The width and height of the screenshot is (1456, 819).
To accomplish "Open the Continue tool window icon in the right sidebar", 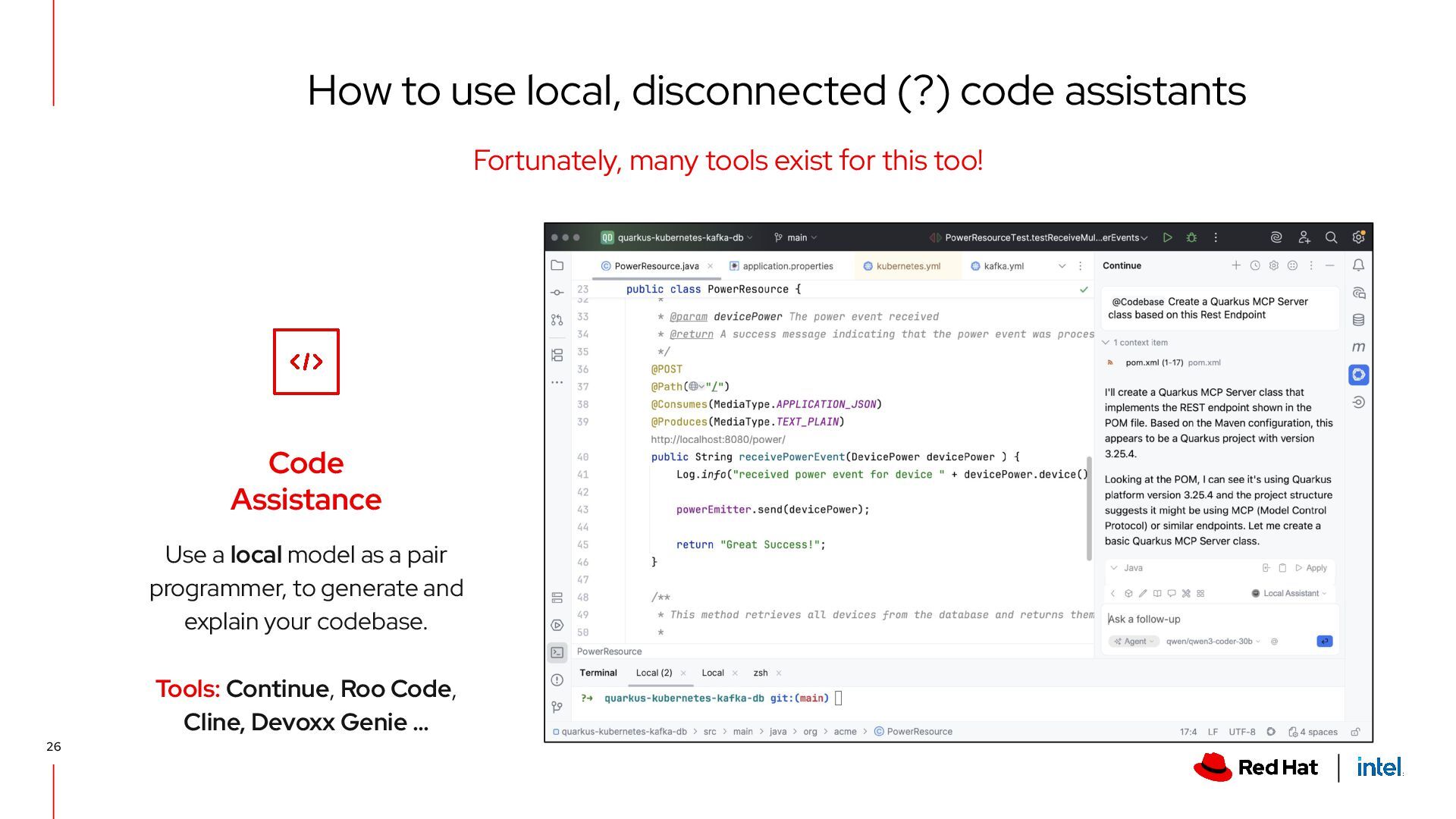I will (x=1358, y=375).
